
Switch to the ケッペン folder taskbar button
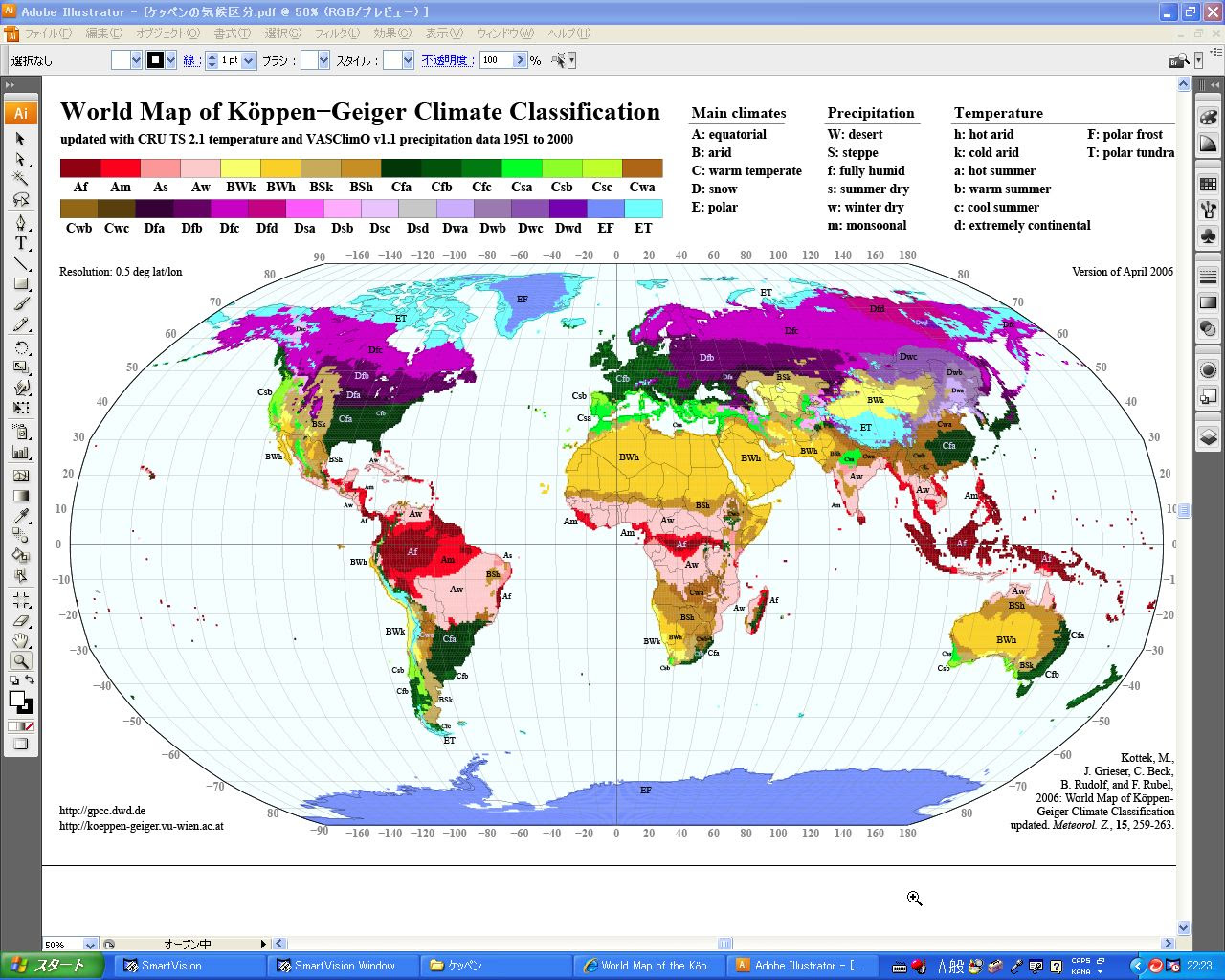point(497,966)
